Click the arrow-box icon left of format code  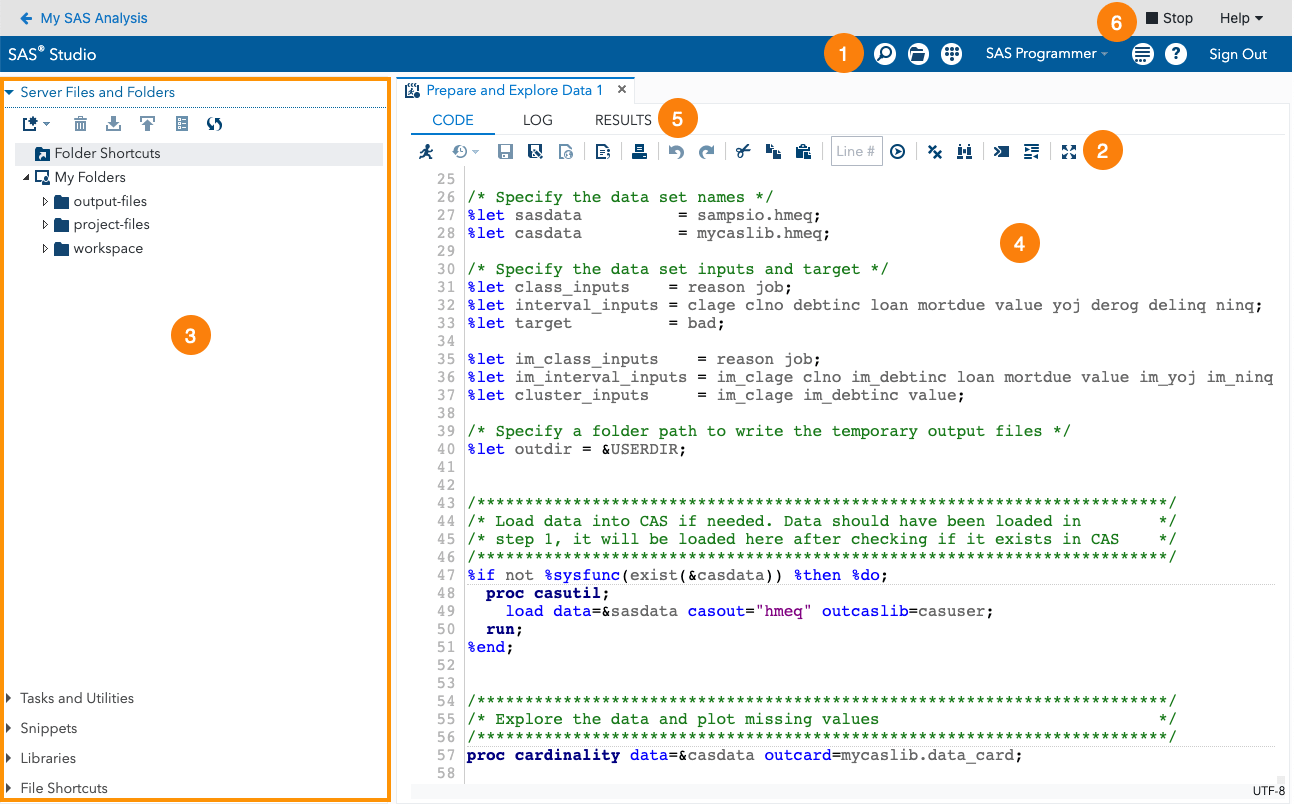tap(1001, 152)
